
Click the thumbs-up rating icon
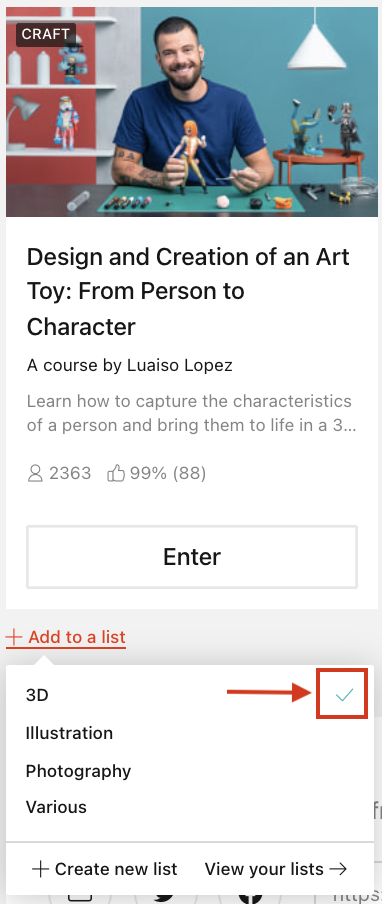116,474
